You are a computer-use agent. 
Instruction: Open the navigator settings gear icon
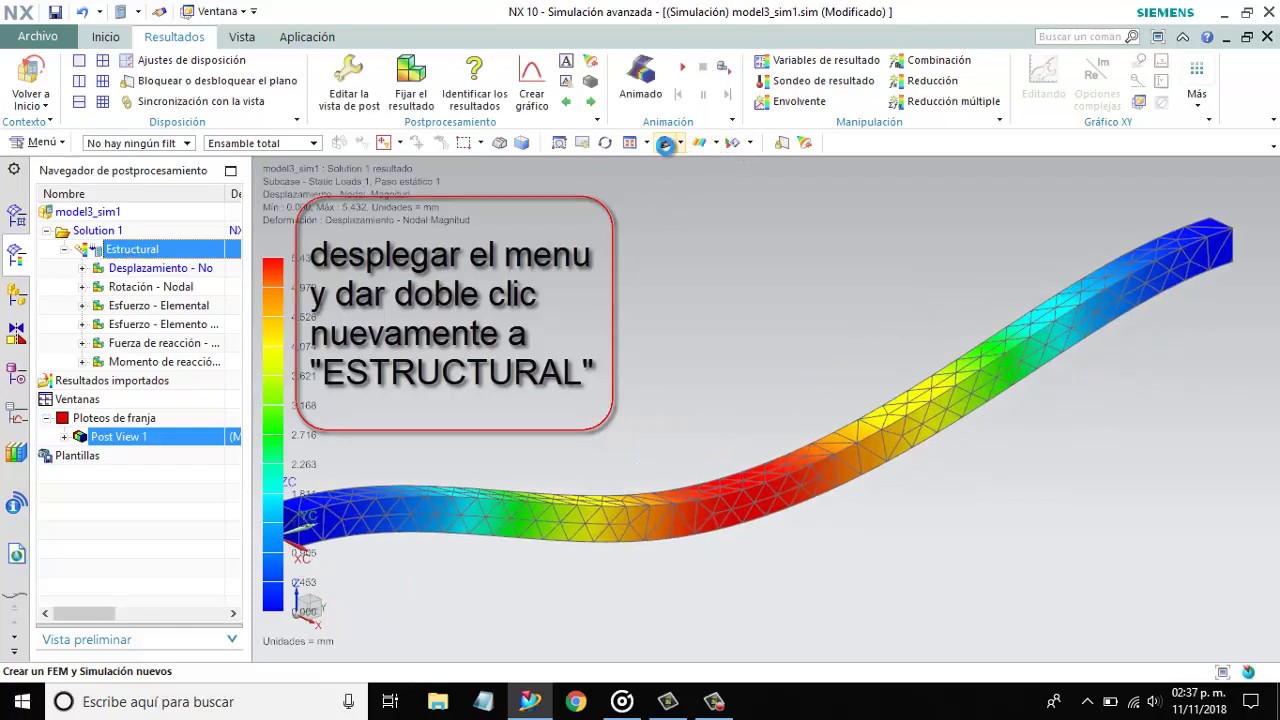click(x=14, y=169)
